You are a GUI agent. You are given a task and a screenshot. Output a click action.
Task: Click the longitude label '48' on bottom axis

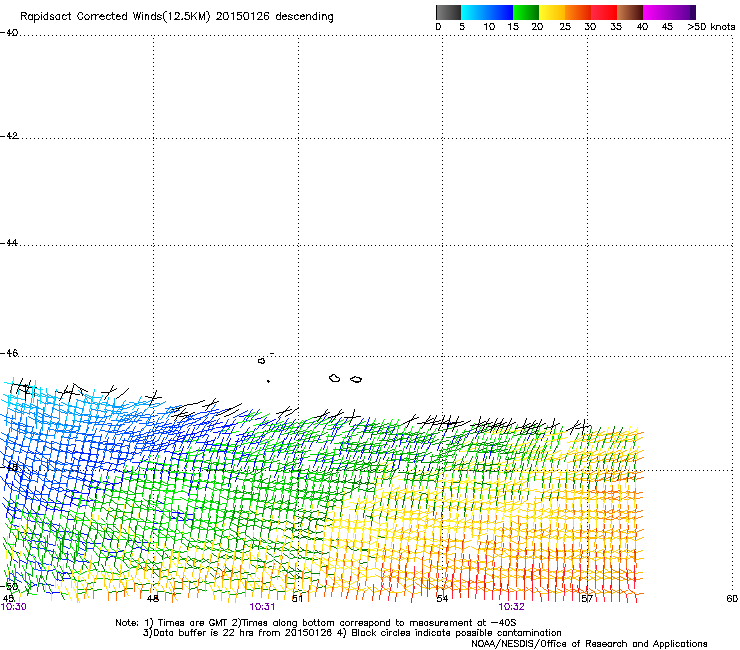[153, 599]
